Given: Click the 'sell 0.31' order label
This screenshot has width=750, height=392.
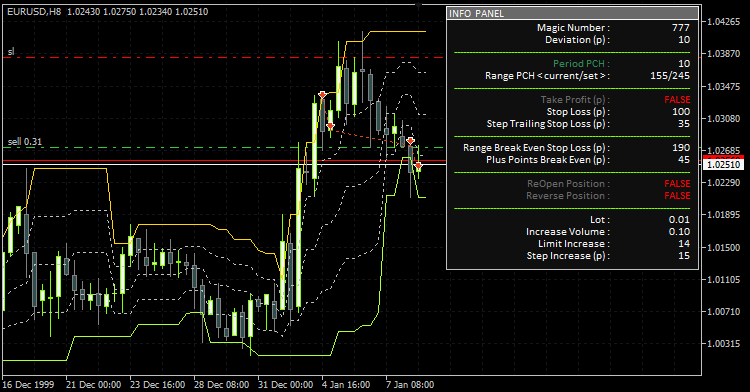Looking at the screenshot, I should 25,142.
